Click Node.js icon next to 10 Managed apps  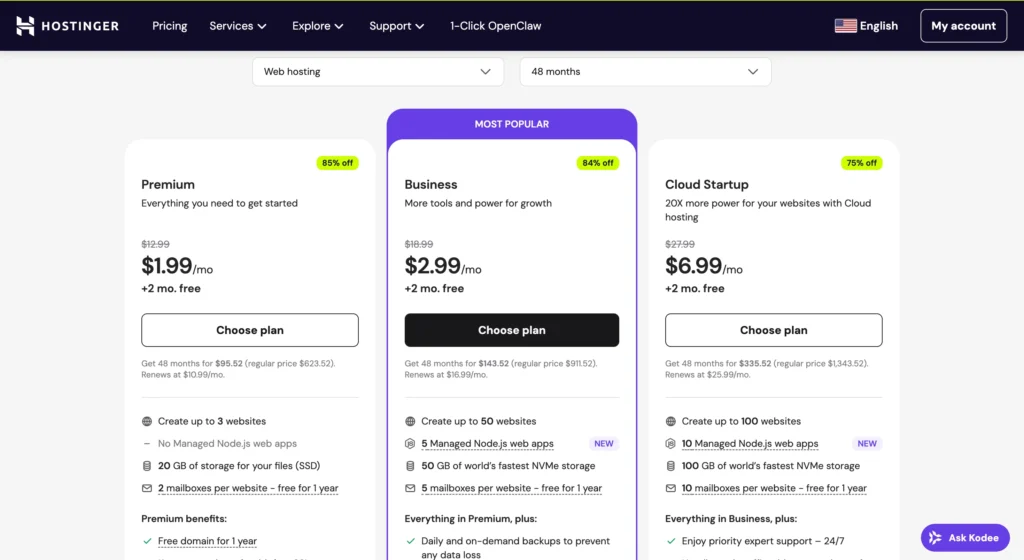(x=671, y=444)
